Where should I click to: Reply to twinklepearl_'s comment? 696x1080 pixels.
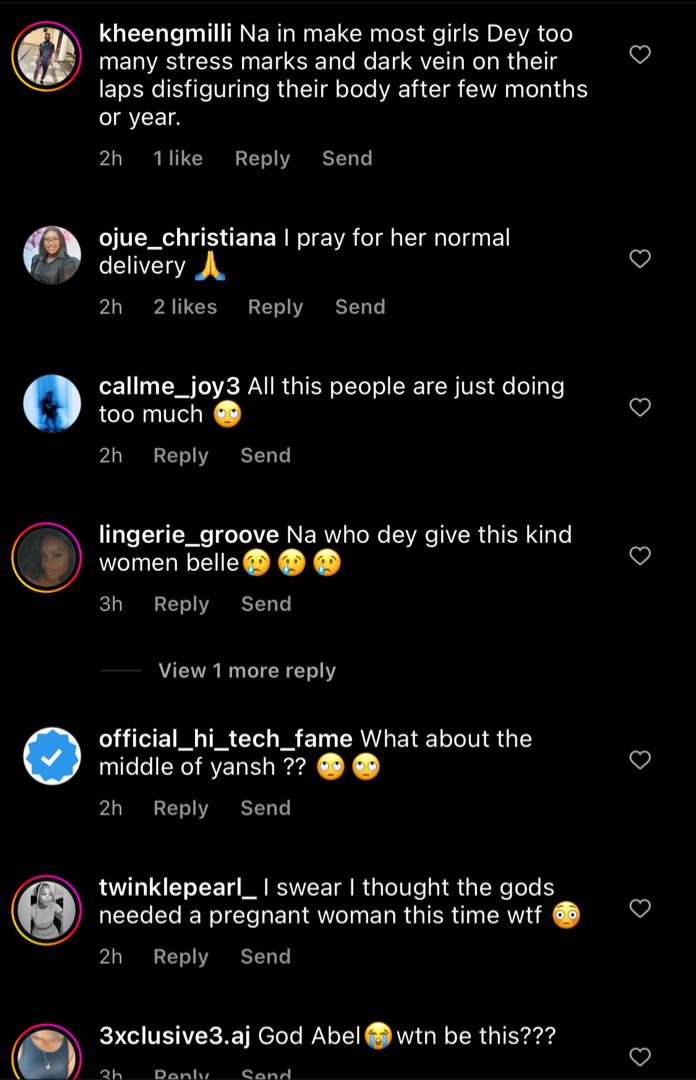(x=181, y=956)
